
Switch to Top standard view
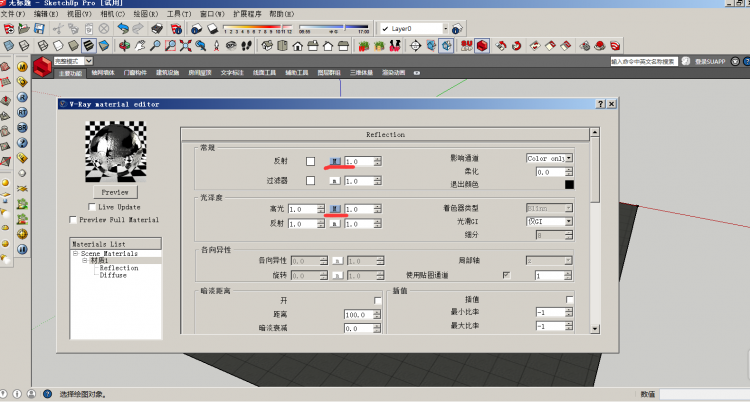point(282,45)
